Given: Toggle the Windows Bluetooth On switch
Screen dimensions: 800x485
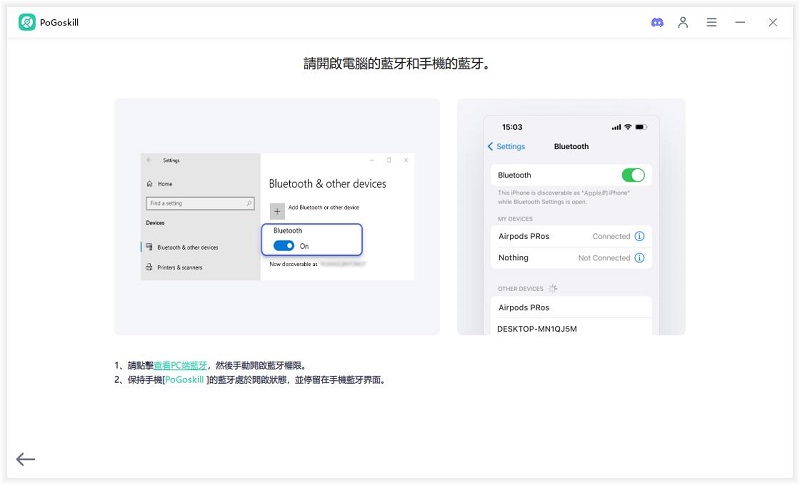Looking at the screenshot, I should 284,245.
